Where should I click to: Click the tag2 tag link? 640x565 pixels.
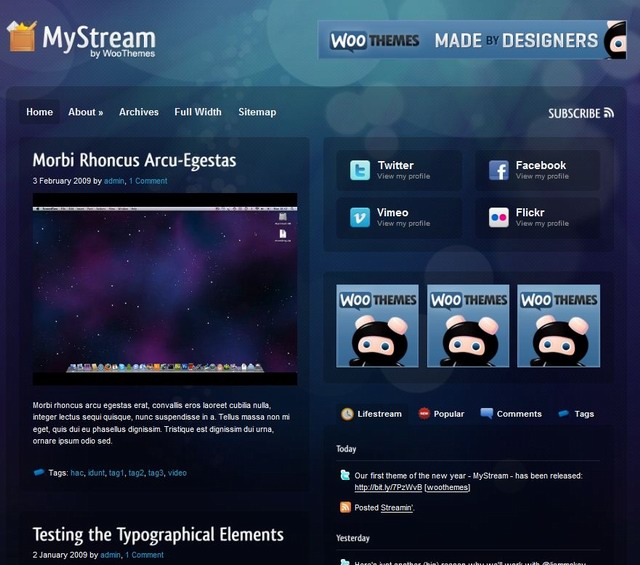(136, 473)
